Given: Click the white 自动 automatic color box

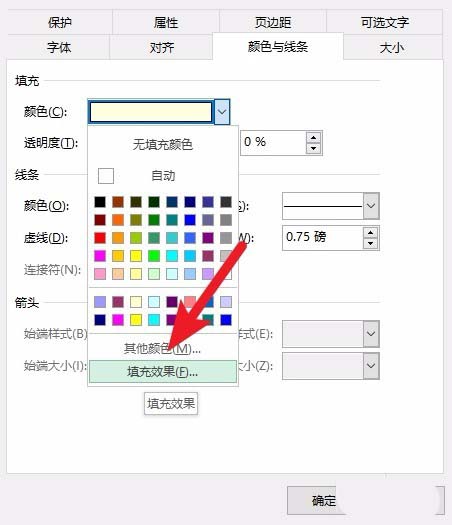Looking at the screenshot, I should [x=106, y=176].
